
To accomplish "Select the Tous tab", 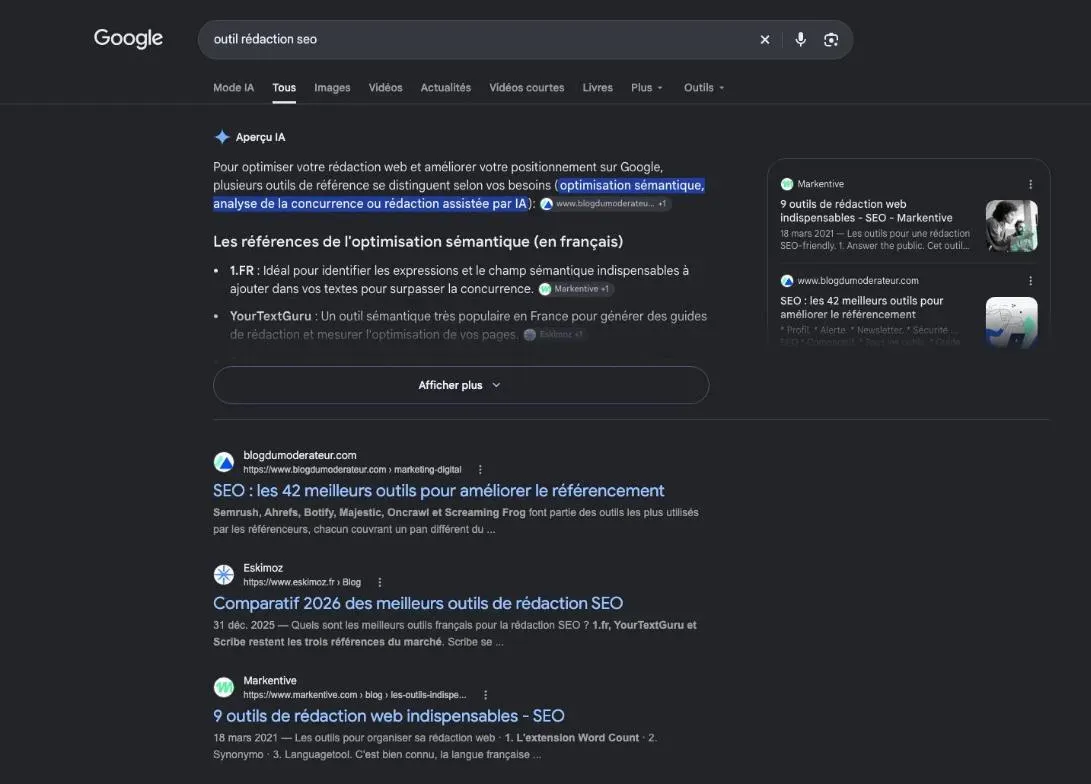I will pos(284,88).
